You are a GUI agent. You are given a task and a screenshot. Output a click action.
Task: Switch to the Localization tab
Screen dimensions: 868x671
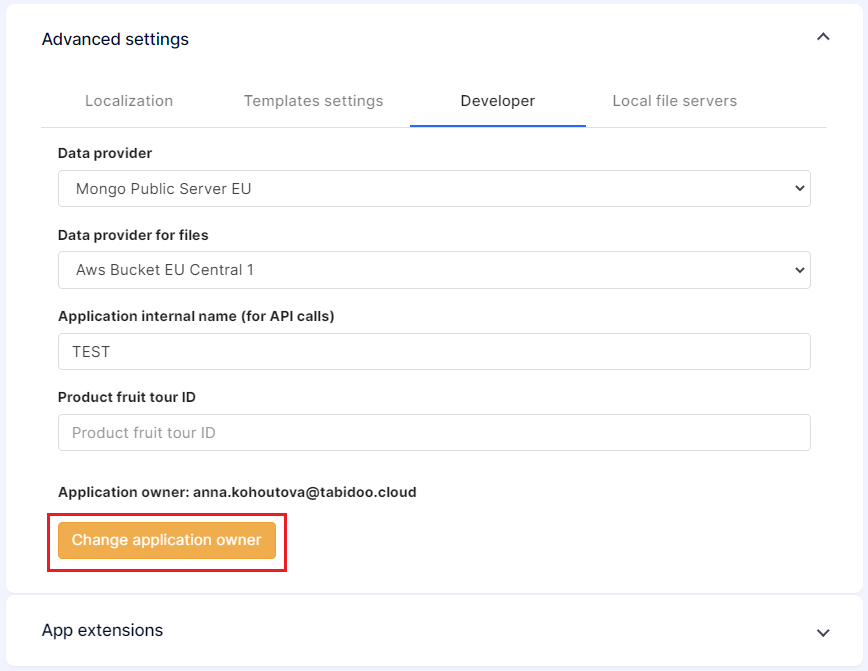pos(129,101)
